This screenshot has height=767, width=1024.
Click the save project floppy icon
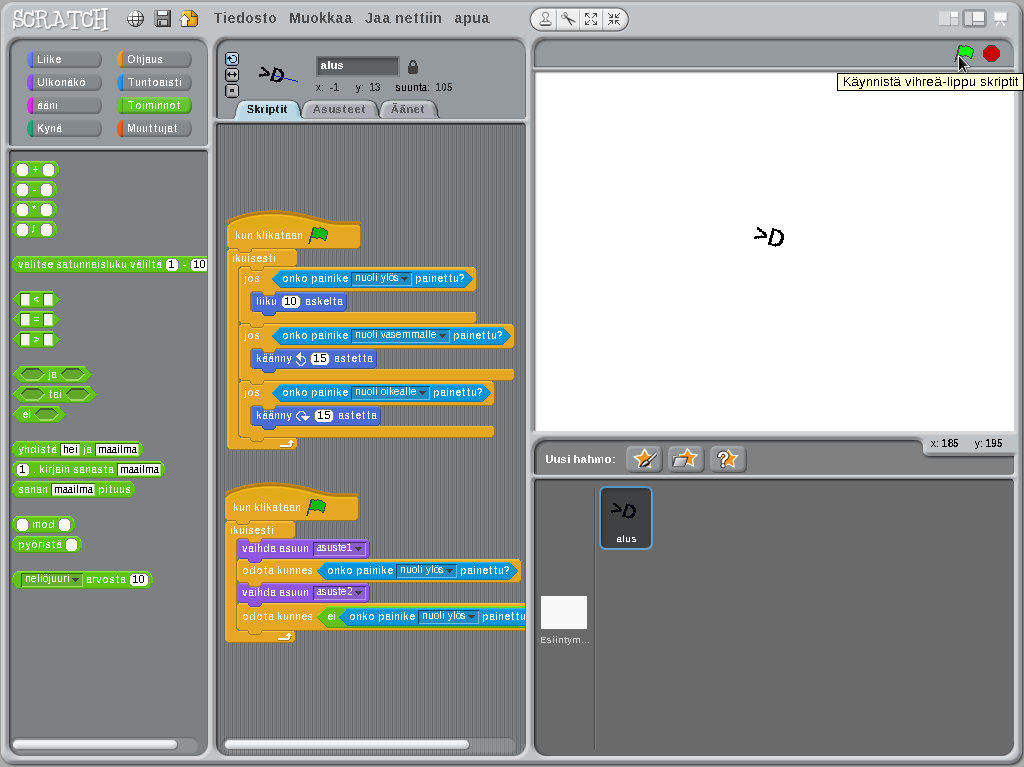(163, 19)
